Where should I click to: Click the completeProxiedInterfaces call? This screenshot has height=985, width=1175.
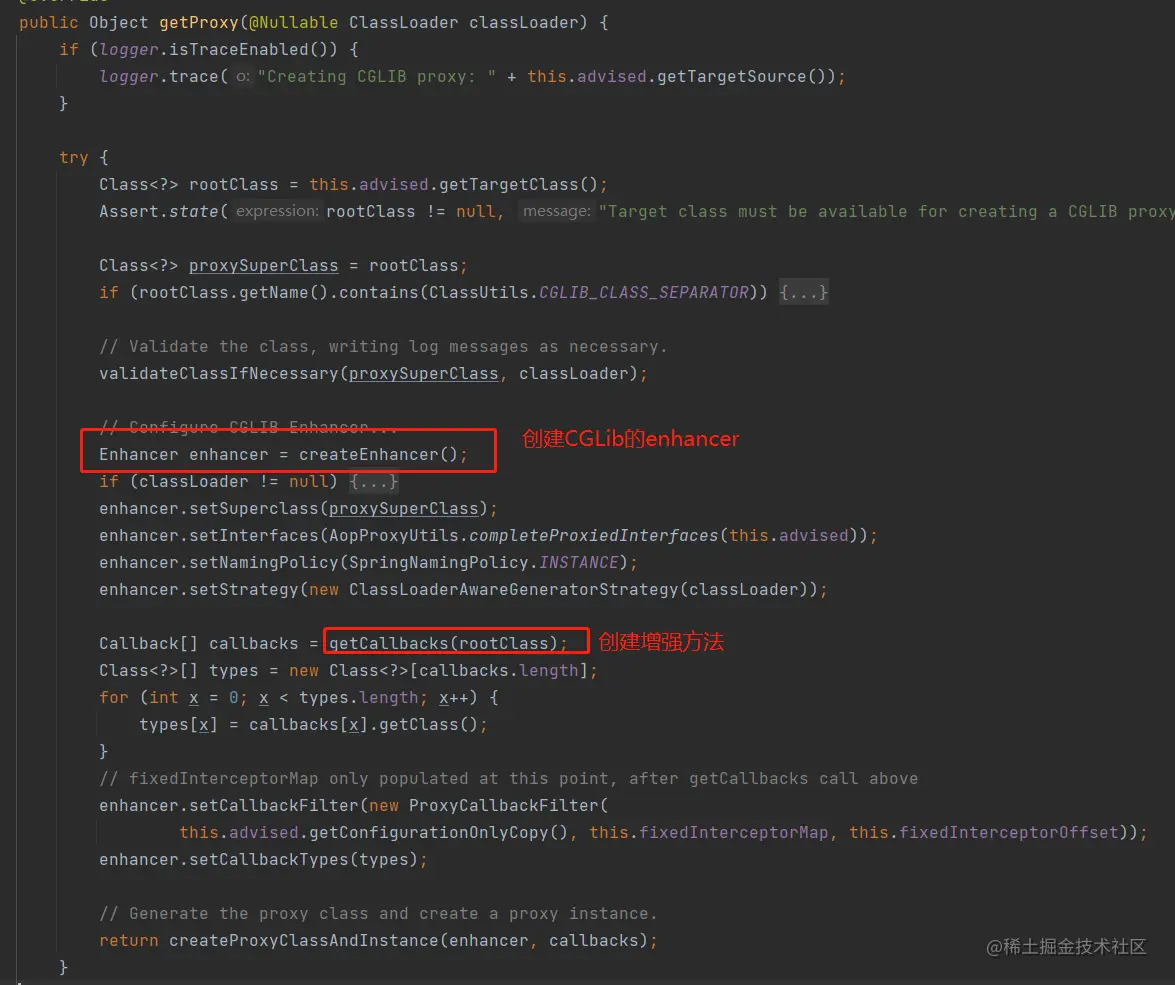(593, 535)
